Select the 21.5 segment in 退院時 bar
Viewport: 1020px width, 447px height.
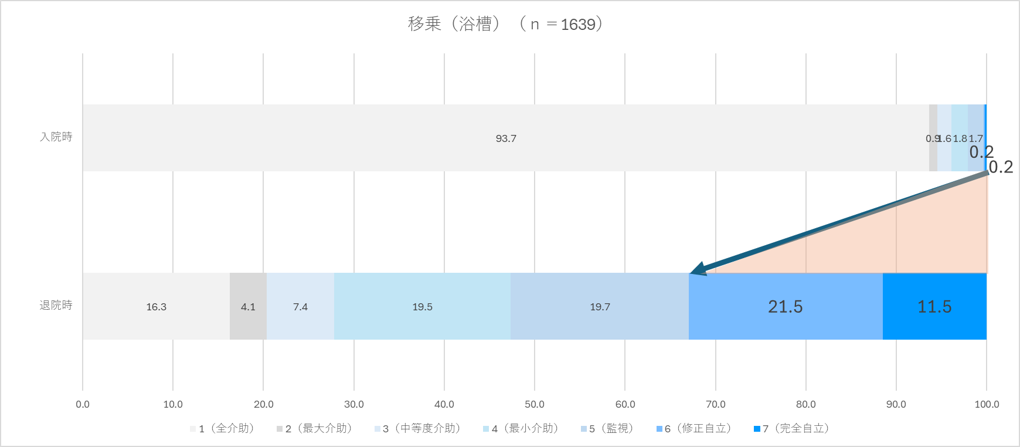click(x=785, y=306)
